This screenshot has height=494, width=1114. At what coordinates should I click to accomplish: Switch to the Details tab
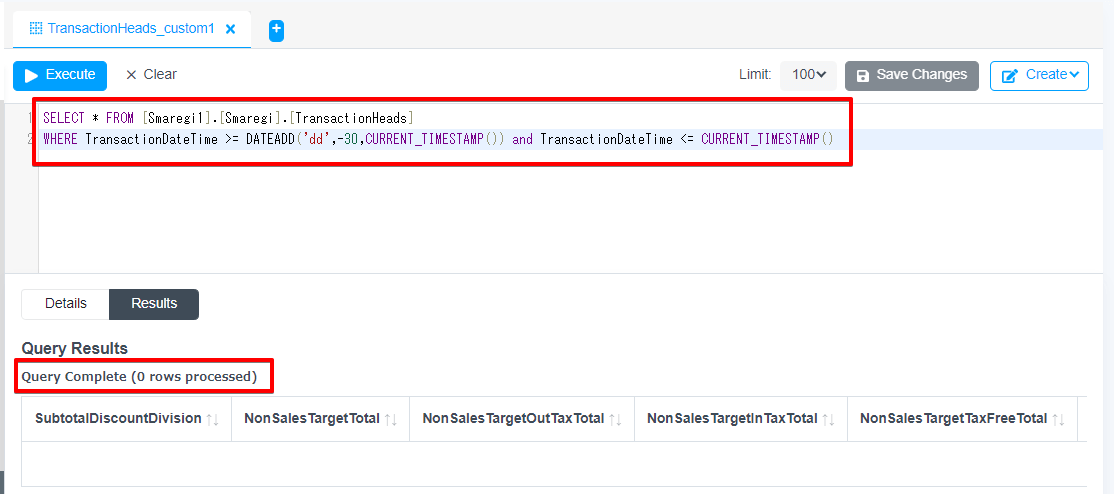66,304
